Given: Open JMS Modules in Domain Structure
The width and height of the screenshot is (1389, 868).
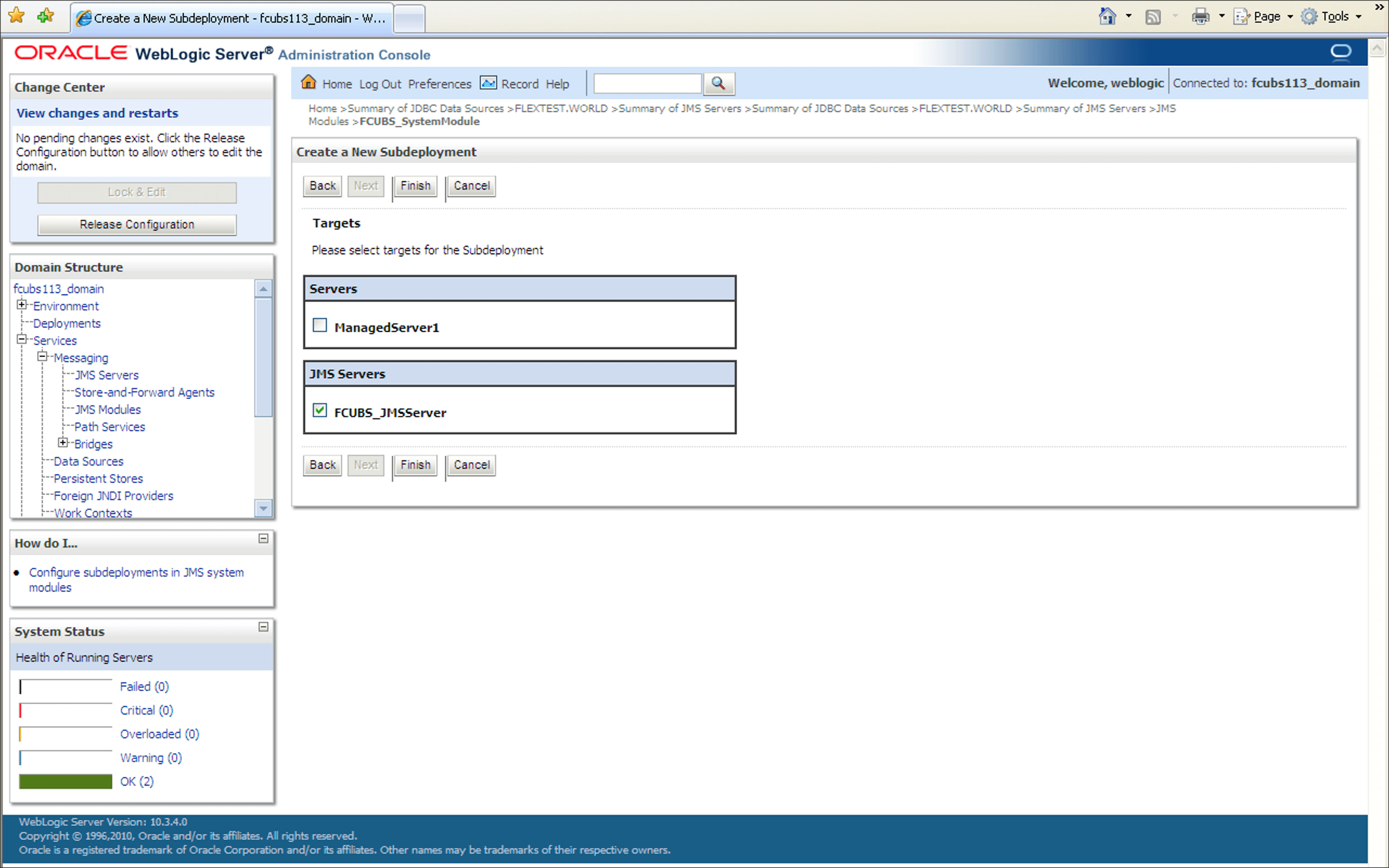Looking at the screenshot, I should click(107, 410).
